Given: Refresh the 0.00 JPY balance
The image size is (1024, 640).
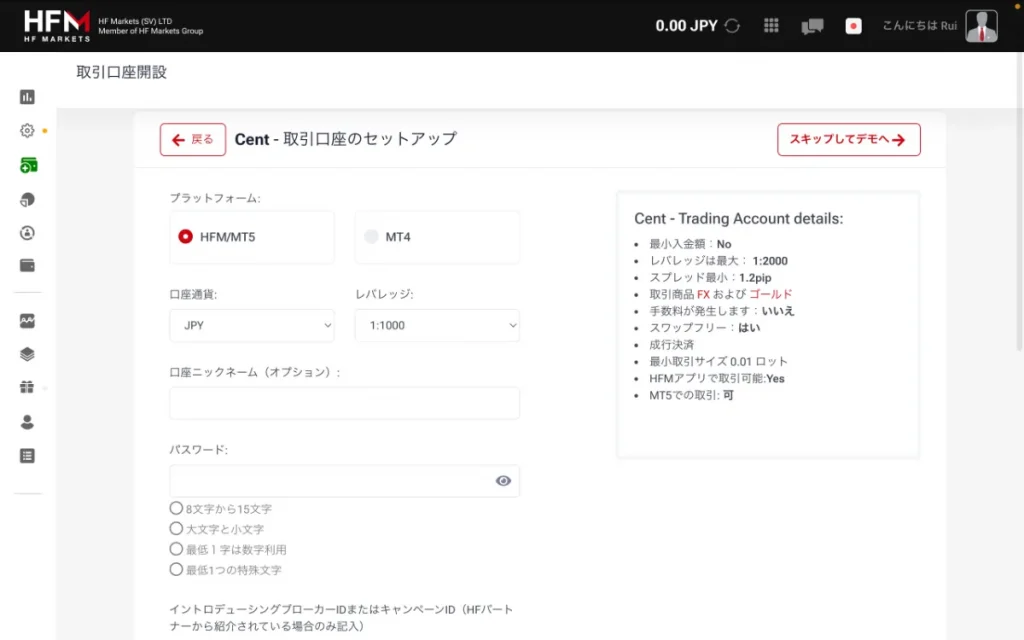Looking at the screenshot, I should pos(732,25).
